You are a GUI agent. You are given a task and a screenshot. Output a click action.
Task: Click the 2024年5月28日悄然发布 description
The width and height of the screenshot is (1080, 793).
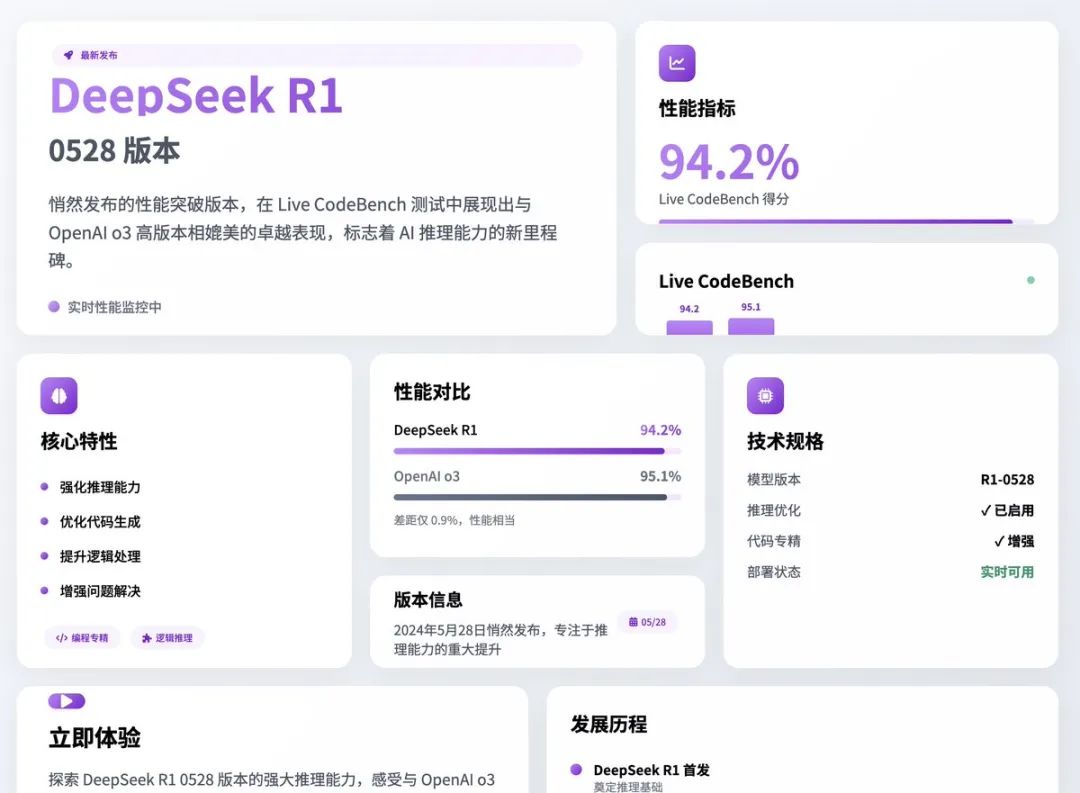click(x=501, y=639)
